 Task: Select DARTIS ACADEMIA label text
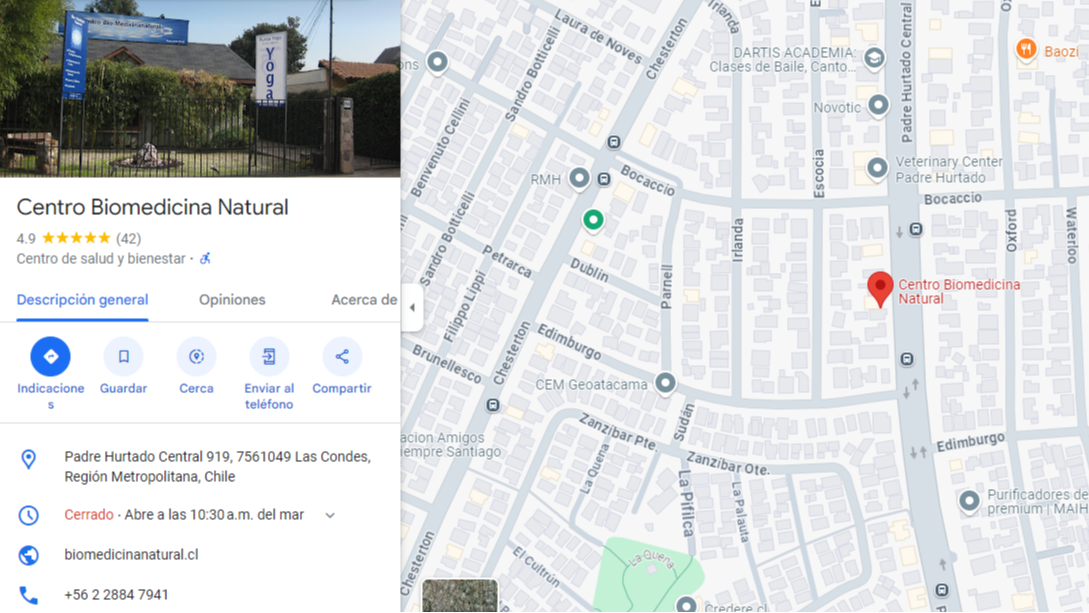tap(782, 60)
